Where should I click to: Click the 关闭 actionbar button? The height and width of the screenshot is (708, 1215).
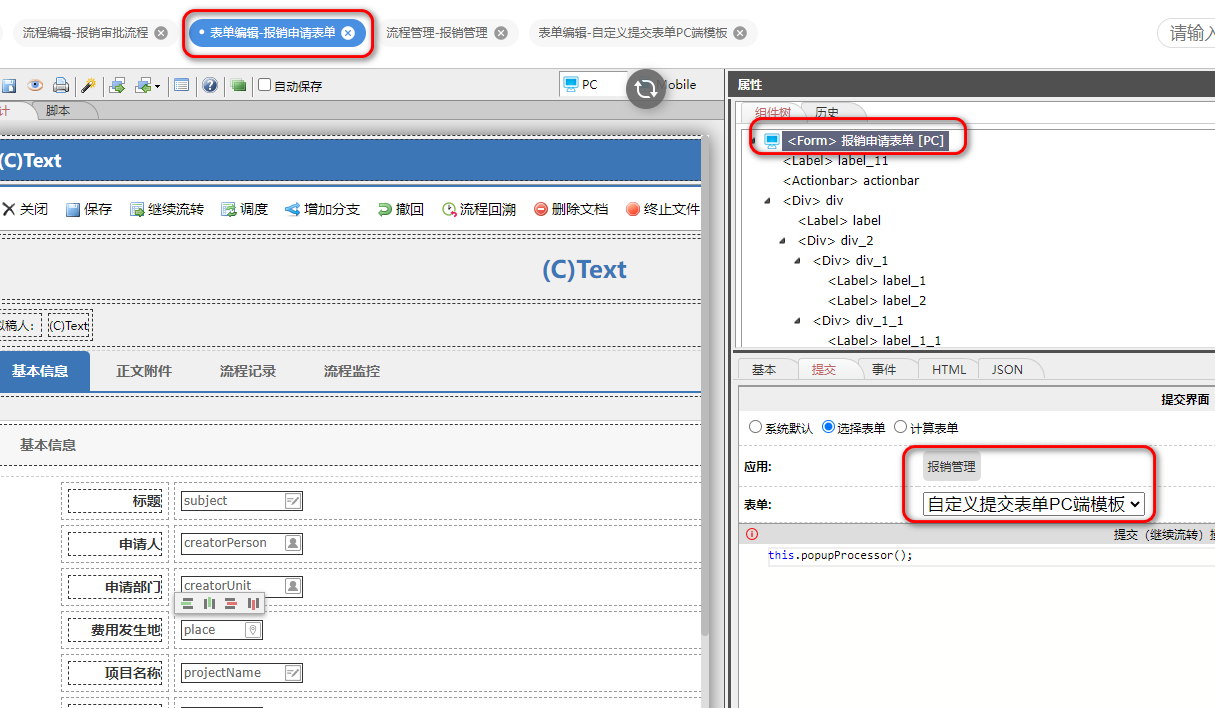(x=25, y=209)
